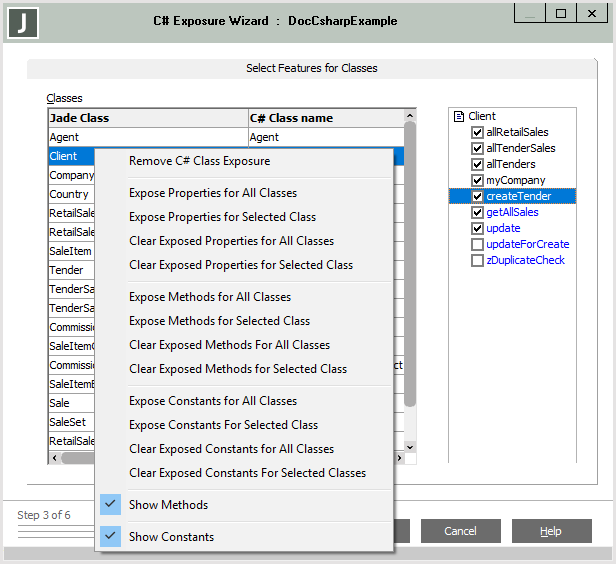Screen dimensions: 616x564
Task: Click the horizontal scroll left arrow
Action: [x=55, y=458]
